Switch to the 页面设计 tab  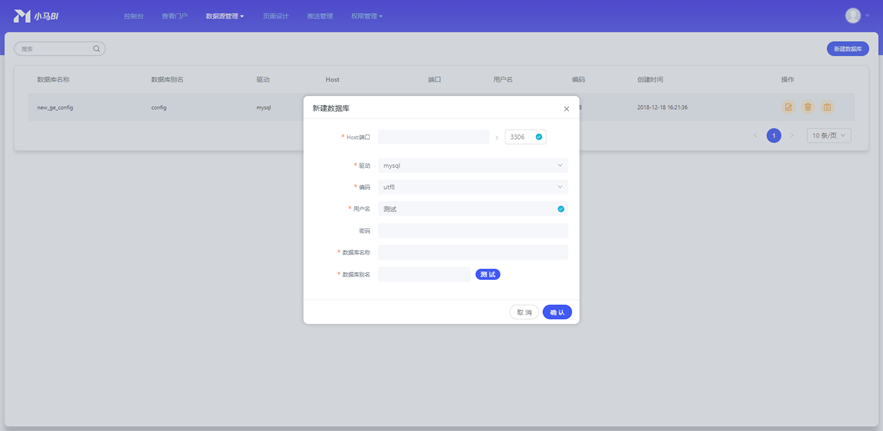click(x=275, y=16)
